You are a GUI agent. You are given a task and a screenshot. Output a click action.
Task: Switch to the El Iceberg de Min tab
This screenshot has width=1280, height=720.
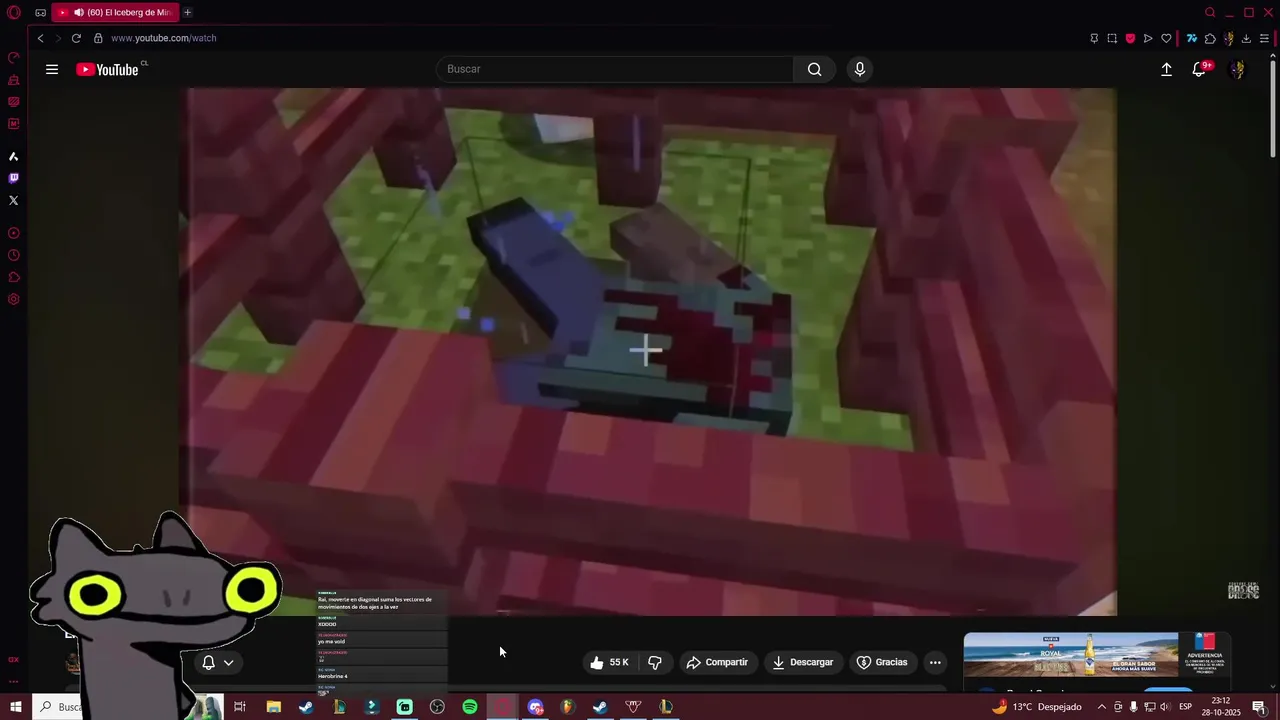[x=114, y=13]
